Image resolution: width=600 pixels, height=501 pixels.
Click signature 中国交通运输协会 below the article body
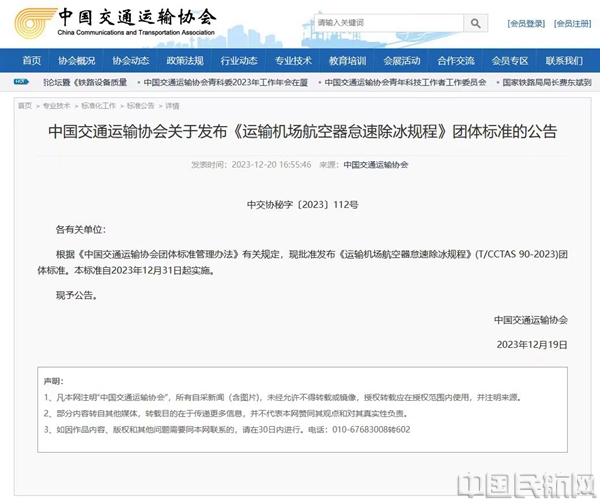[x=531, y=320]
